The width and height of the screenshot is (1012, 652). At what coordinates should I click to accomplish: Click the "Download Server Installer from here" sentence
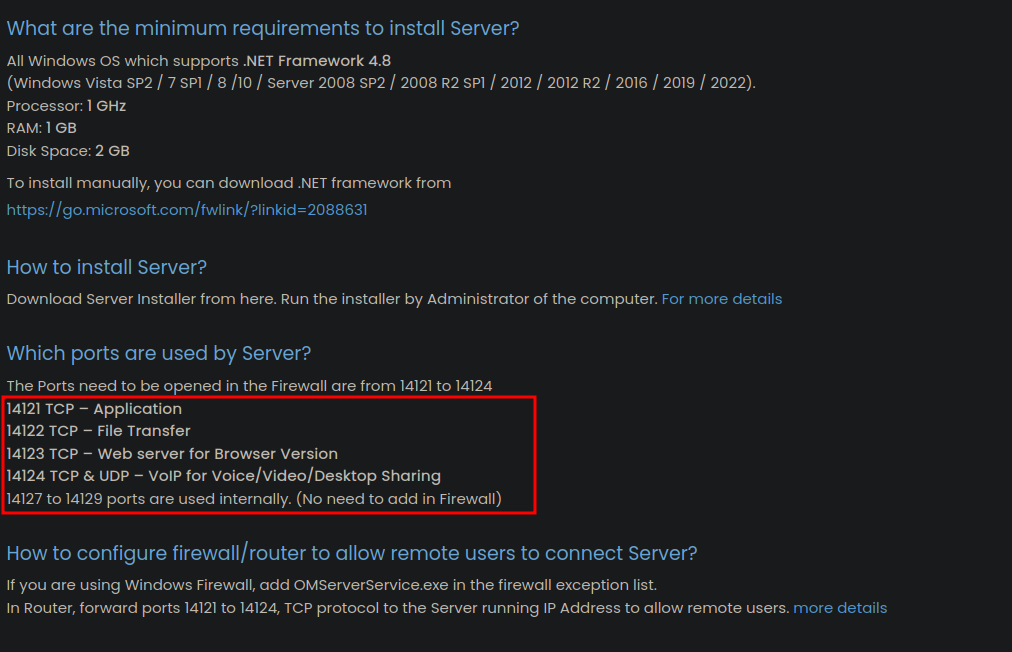(332, 299)
